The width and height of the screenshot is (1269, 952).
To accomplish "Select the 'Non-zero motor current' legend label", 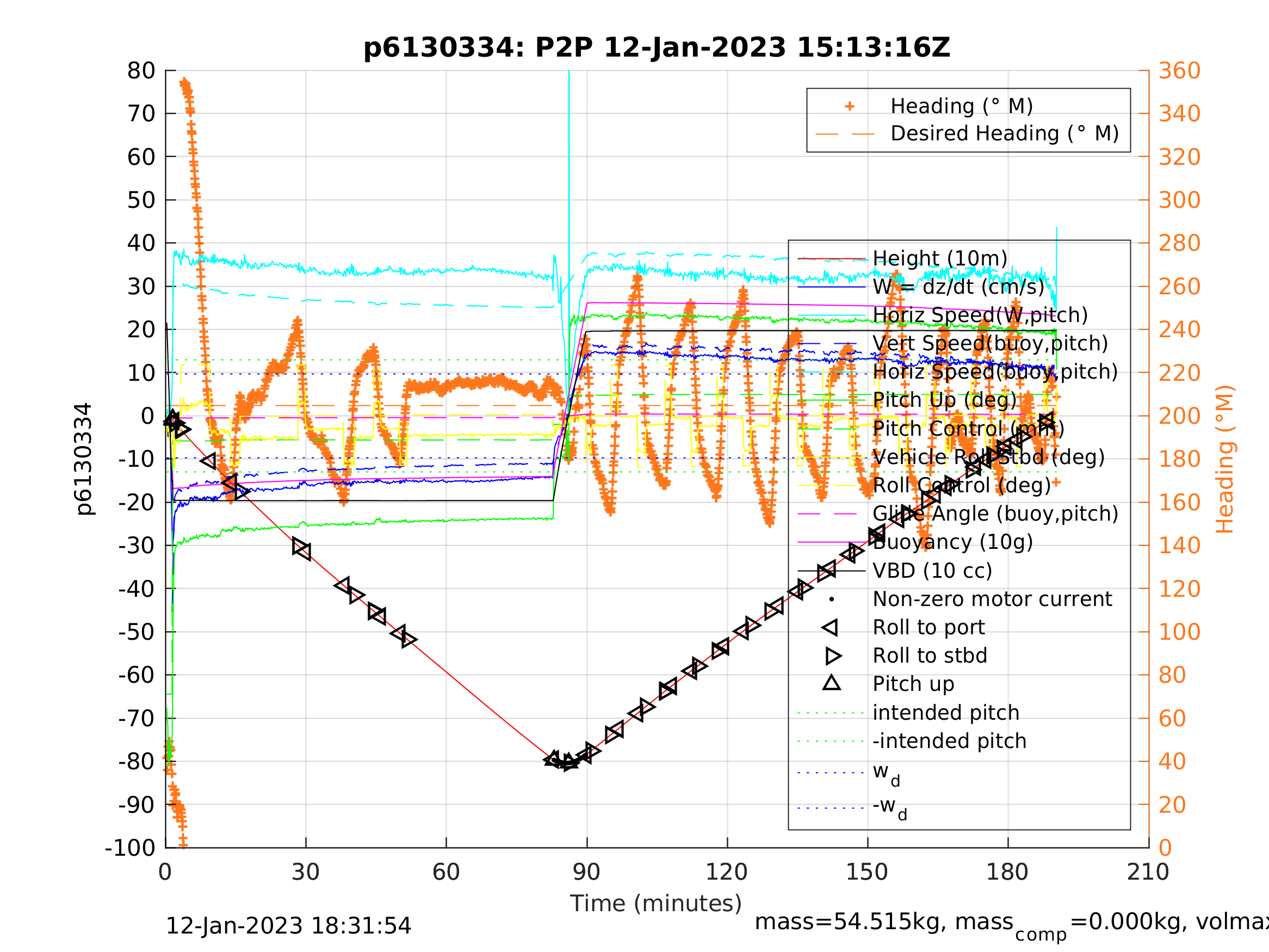I will tap(993, 599).
